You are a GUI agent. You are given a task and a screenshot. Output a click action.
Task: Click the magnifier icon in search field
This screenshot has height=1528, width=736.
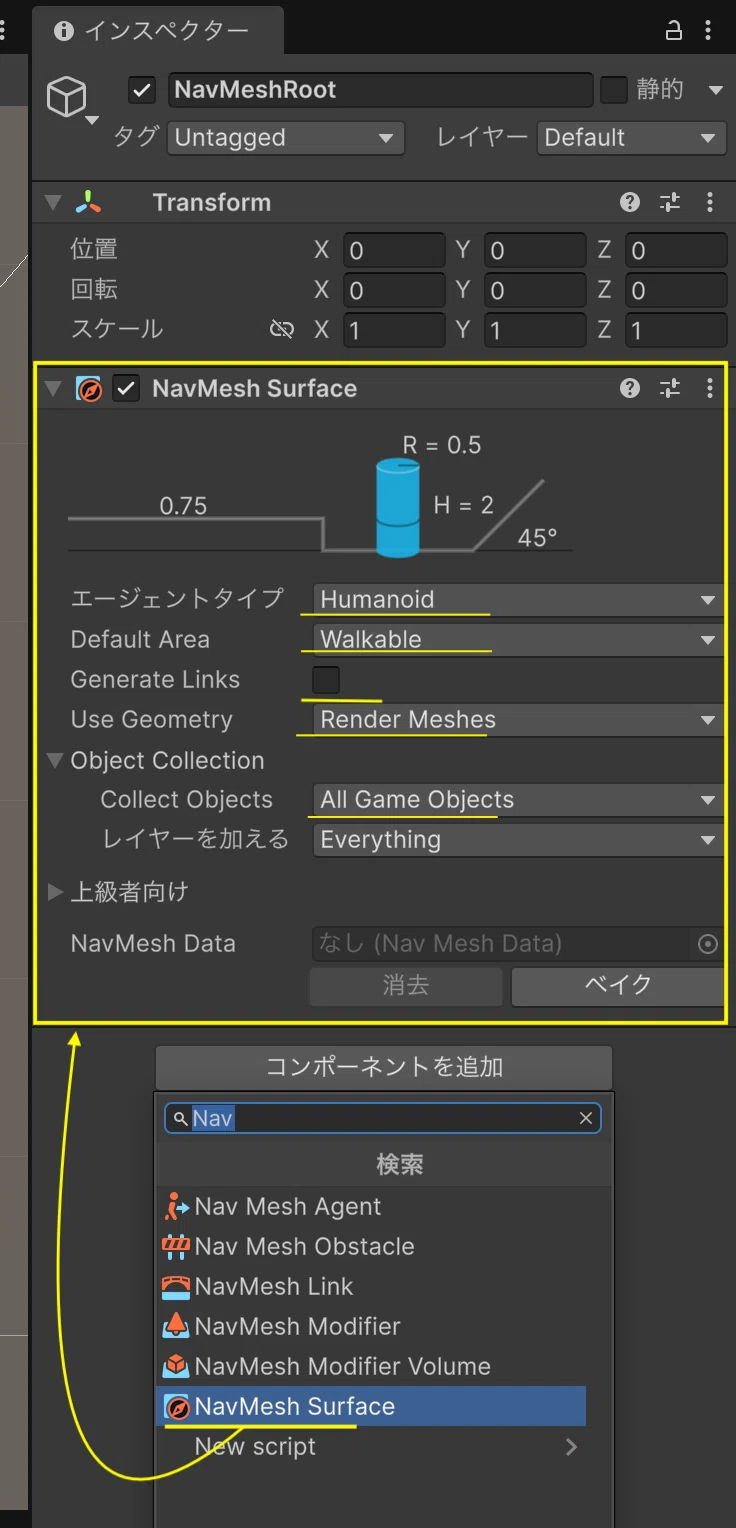click(x=180, y=1118)
